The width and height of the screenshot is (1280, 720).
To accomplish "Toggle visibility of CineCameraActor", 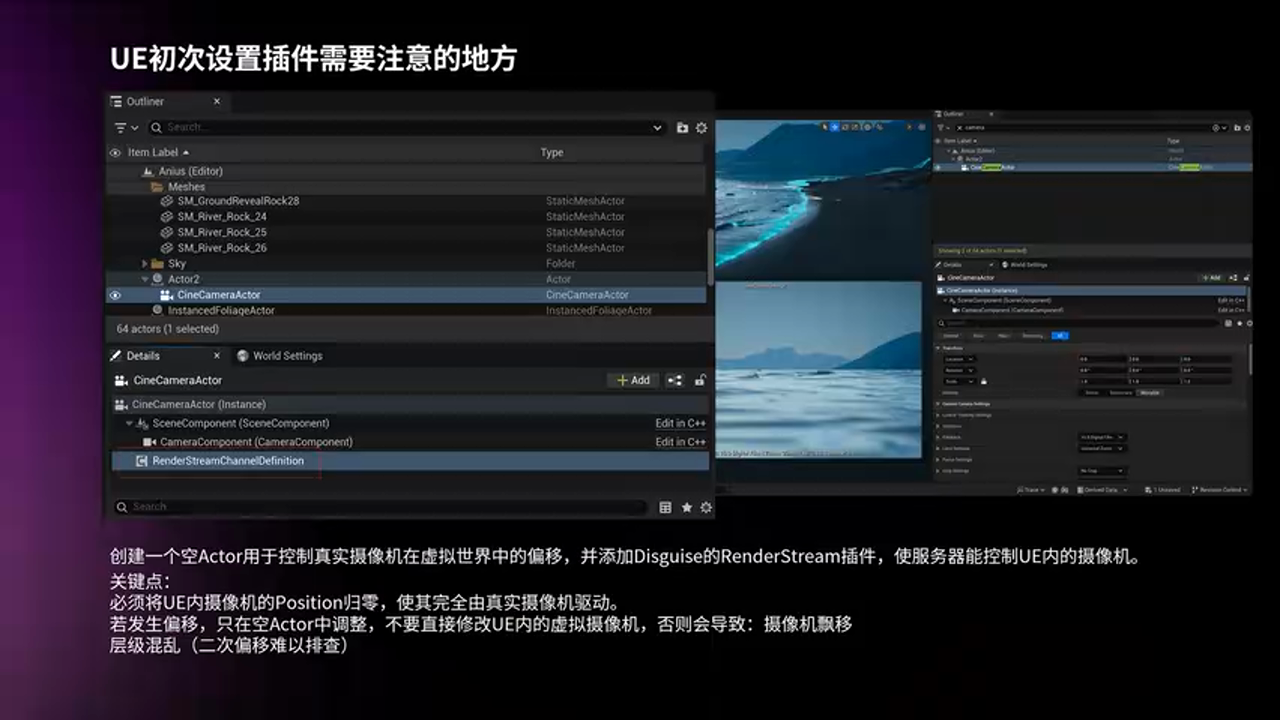I will 115,295.
